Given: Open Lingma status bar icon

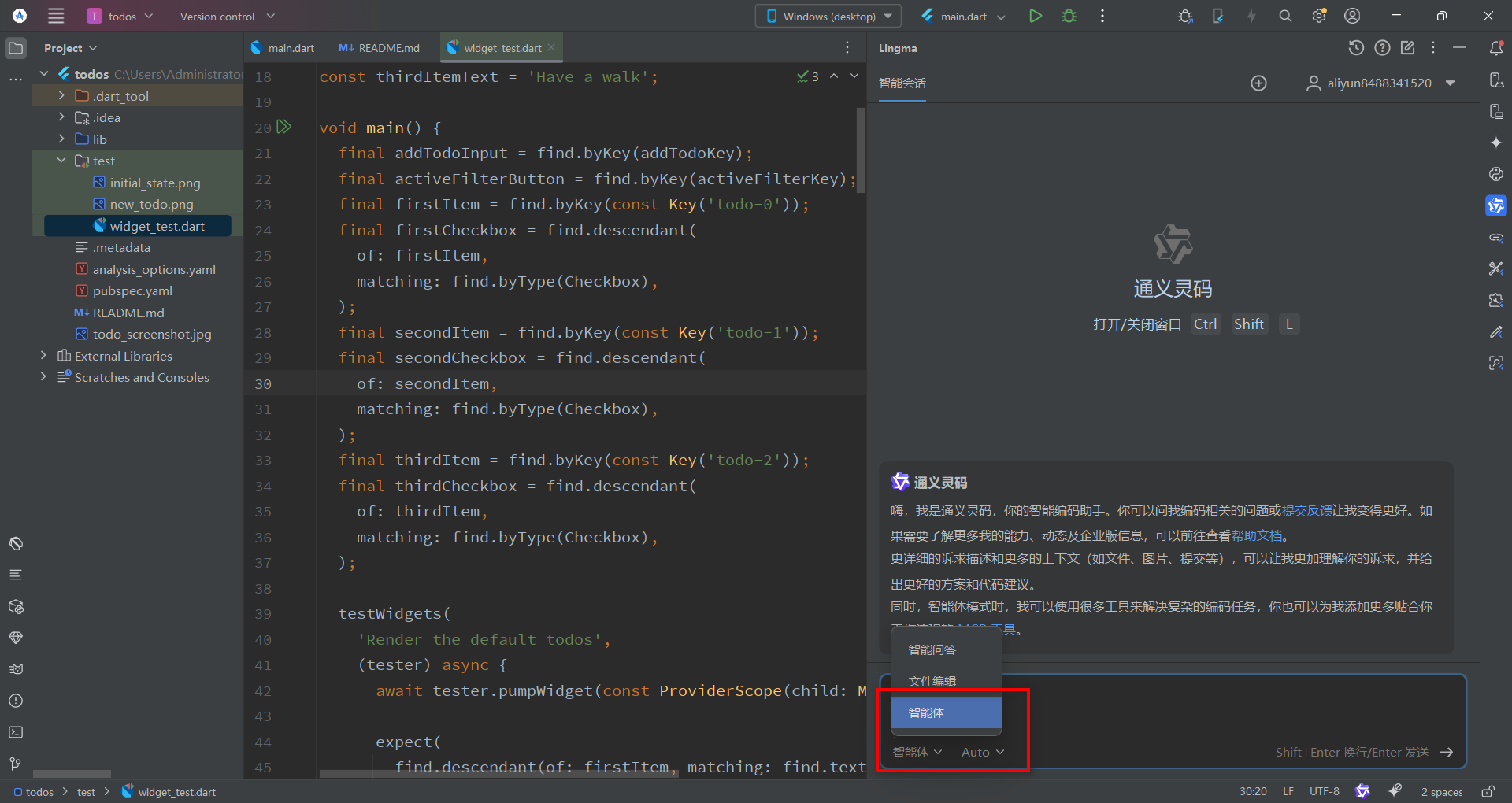Looking at the screenshot, I should 1362,791.
